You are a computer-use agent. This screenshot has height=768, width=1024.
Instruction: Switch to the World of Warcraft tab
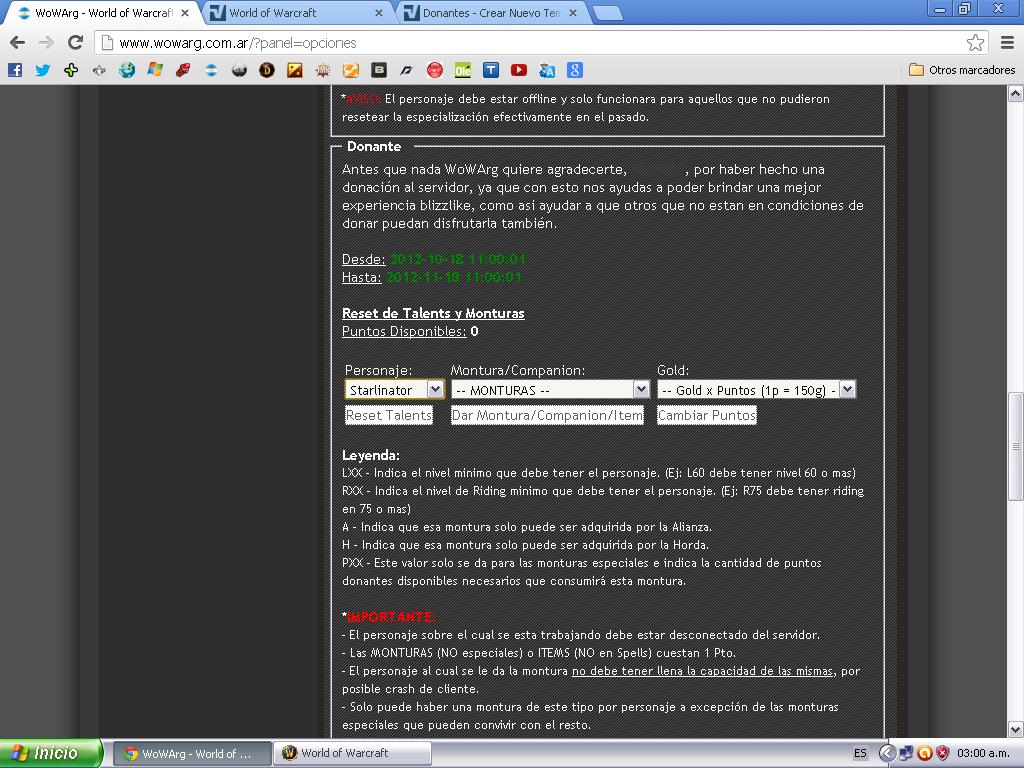coord(297,13)
